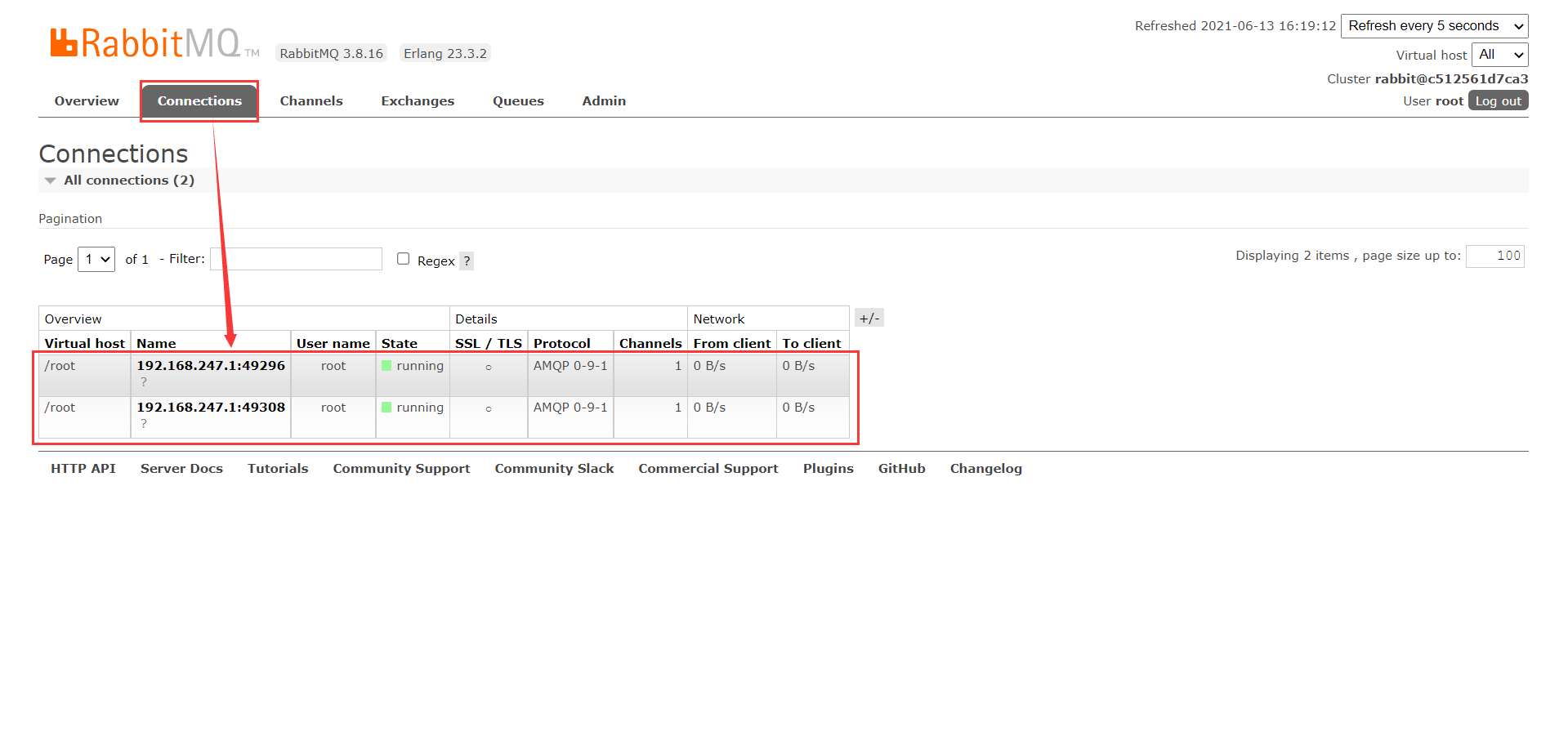This screenshot has width=1568, height=731.
Task: Open the HTTP API link
Action: click(83, 469)
